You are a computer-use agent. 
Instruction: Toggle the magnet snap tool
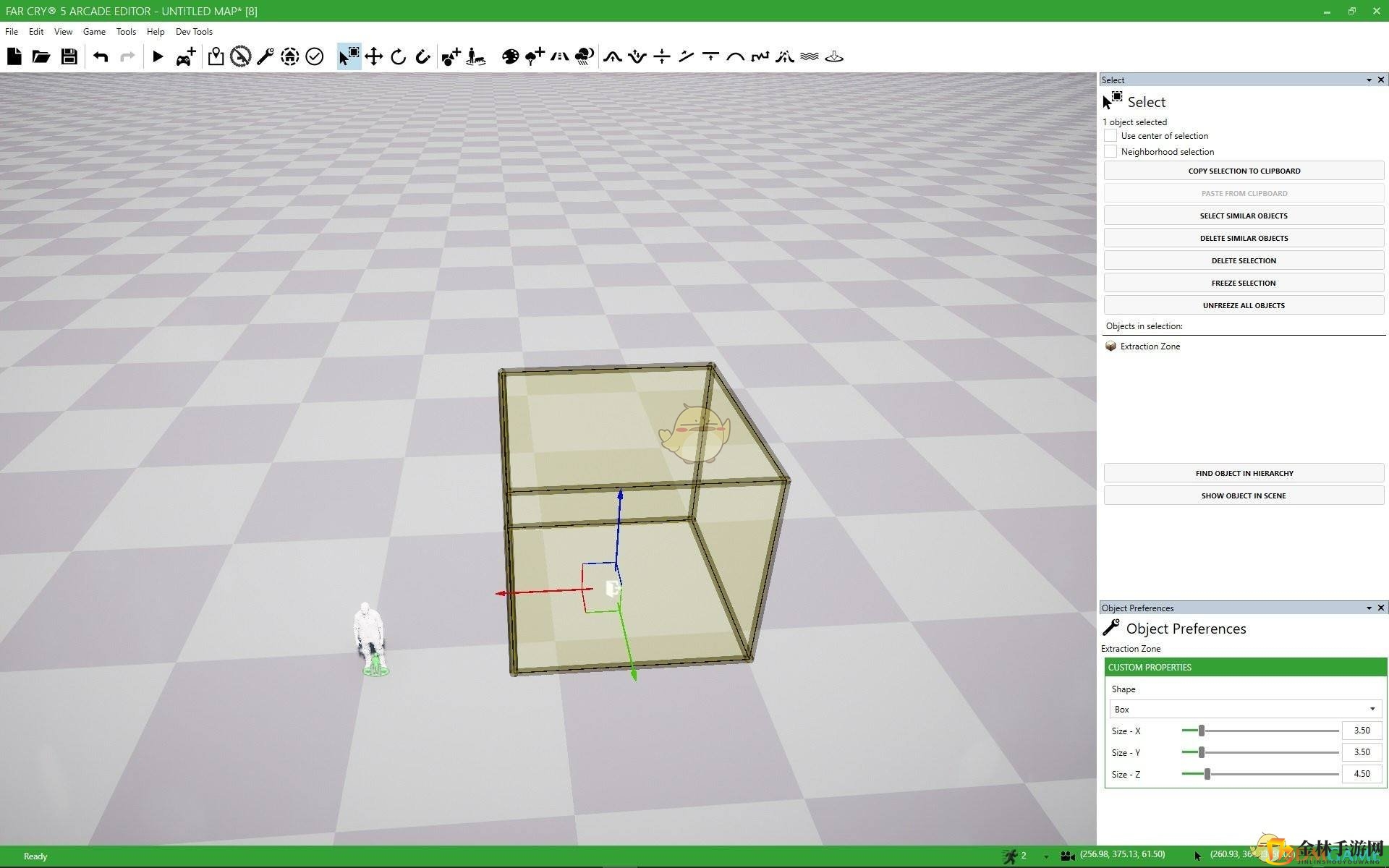tap(422, 56)
